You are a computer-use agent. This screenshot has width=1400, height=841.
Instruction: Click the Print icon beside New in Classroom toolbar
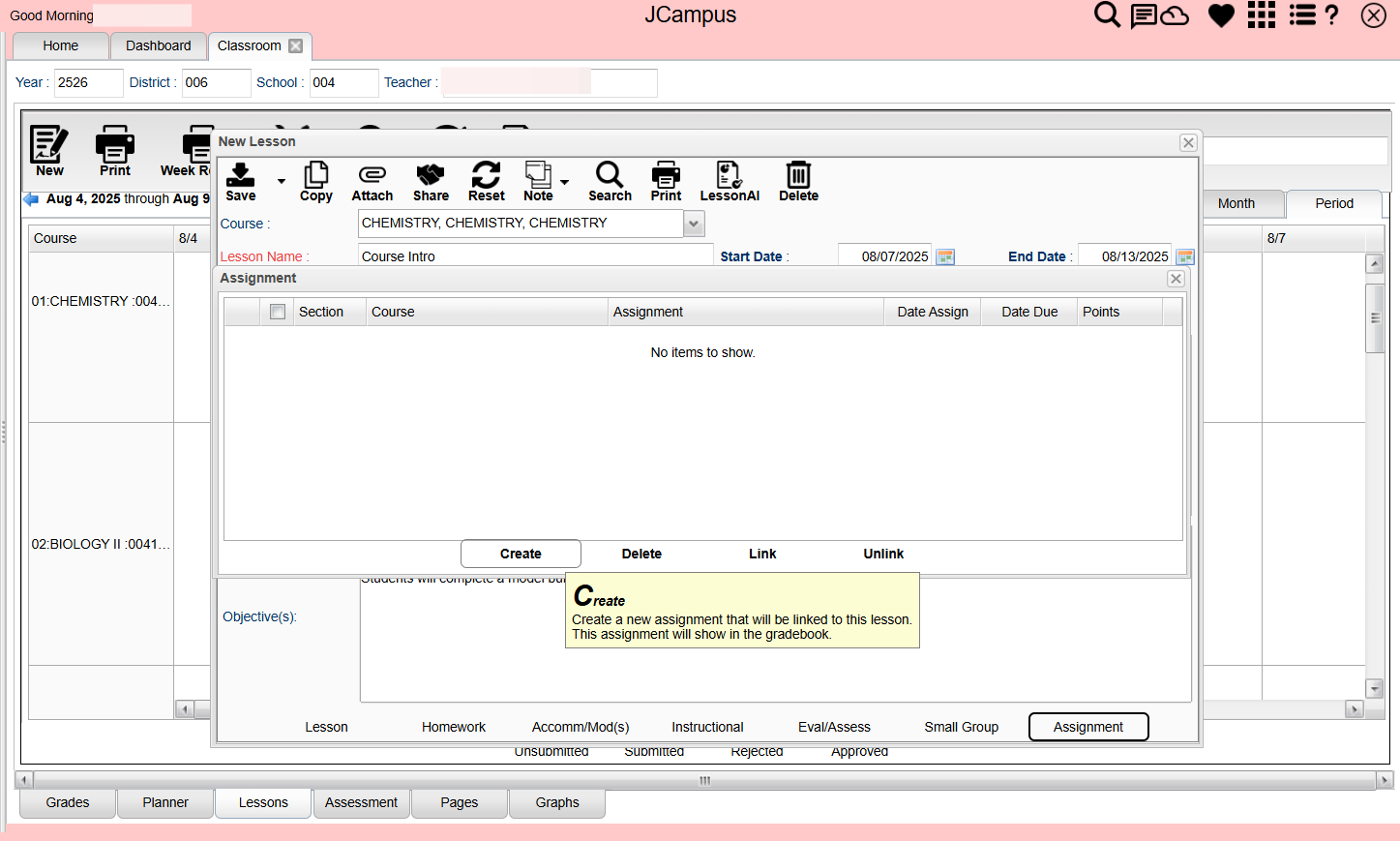pyautogui.click(x=115, y=144)
